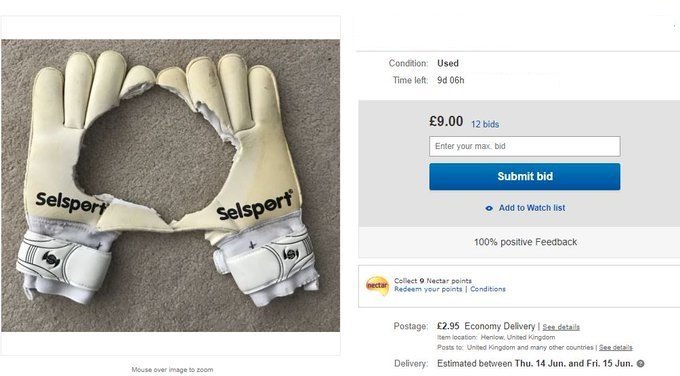Viewport: 680px width, 376px height.
Task: Click the goalkeeper gloves product image
Action: click(170, 186)
